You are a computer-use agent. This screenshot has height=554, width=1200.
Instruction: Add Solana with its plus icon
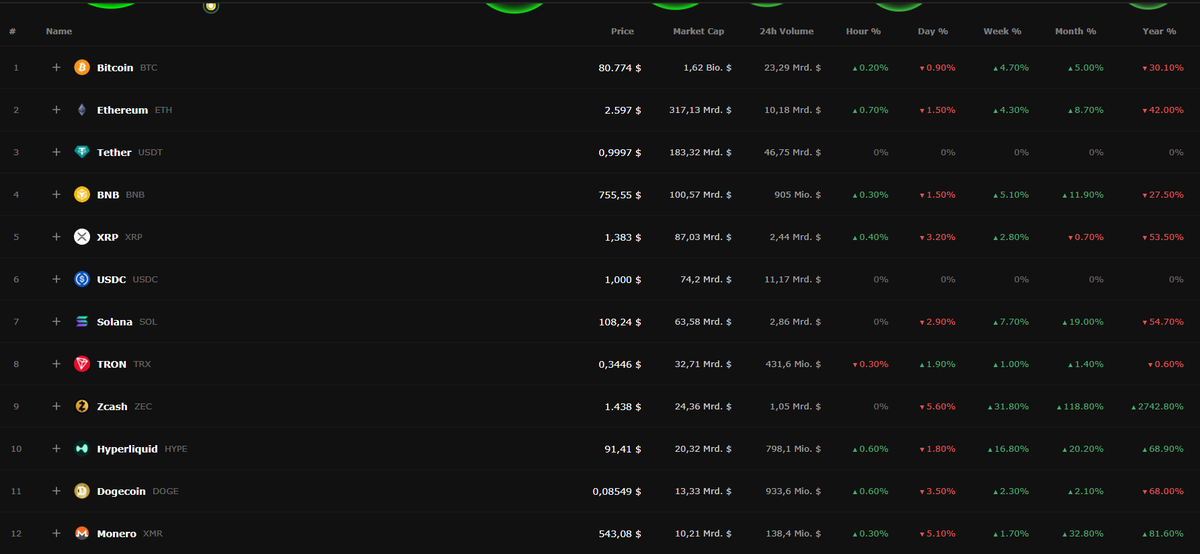coord(56,322)
